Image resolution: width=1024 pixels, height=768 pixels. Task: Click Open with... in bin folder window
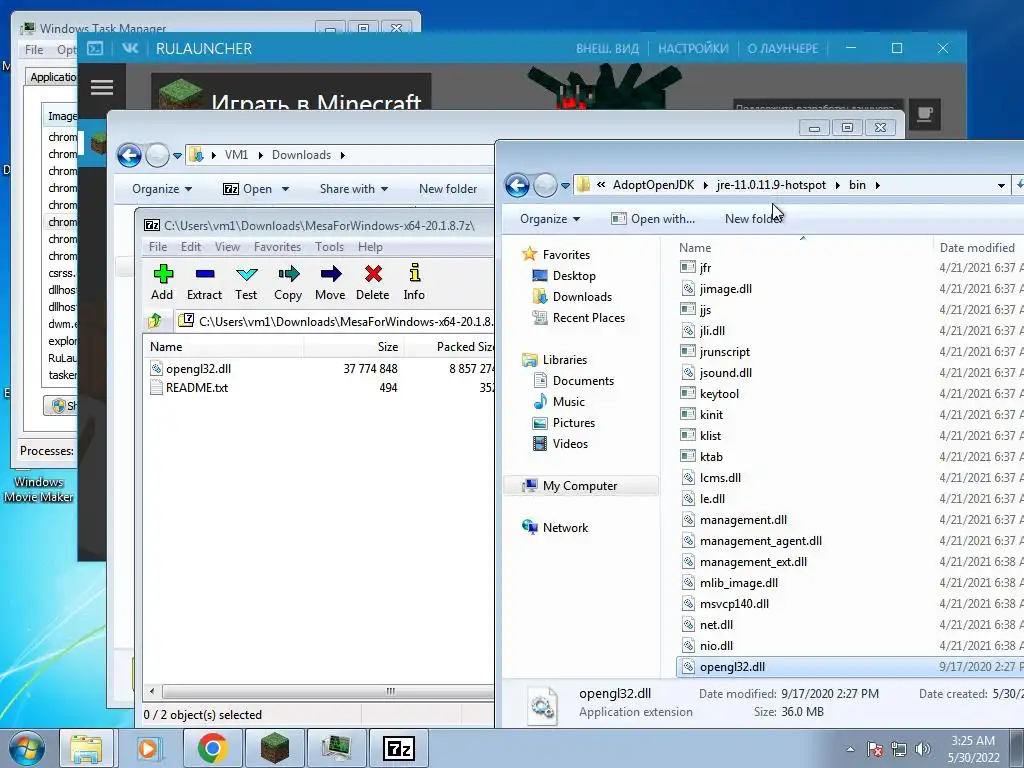coord(652,219)
